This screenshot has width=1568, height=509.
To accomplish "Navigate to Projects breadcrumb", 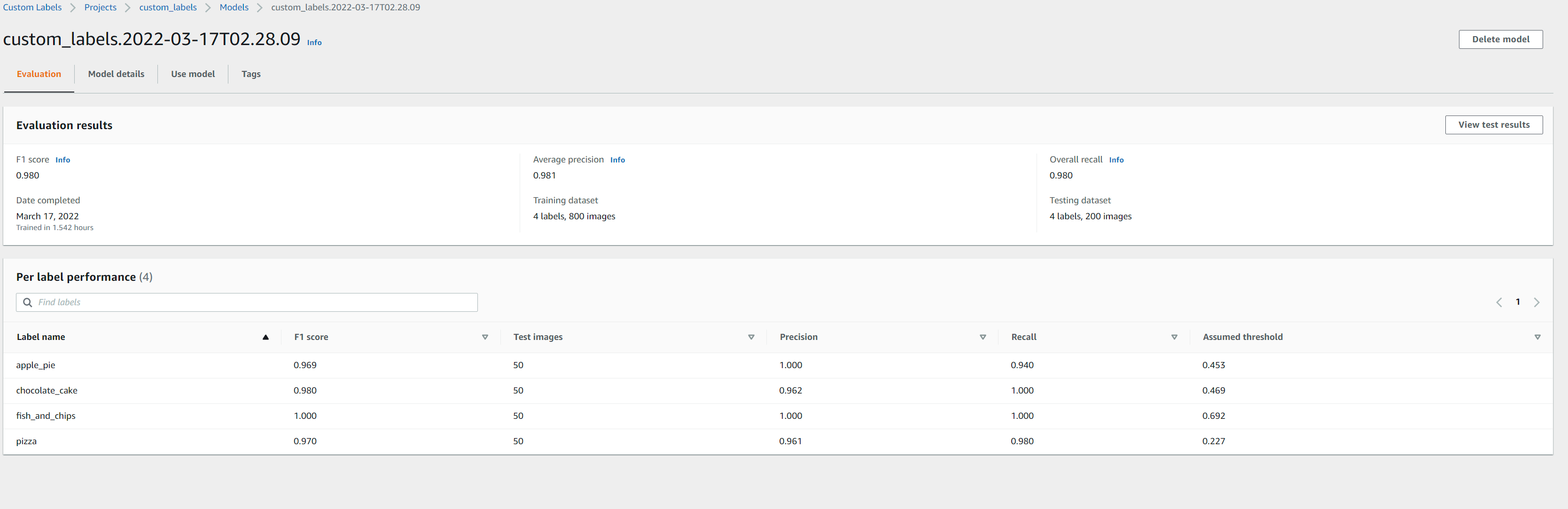I will (101, 8).
